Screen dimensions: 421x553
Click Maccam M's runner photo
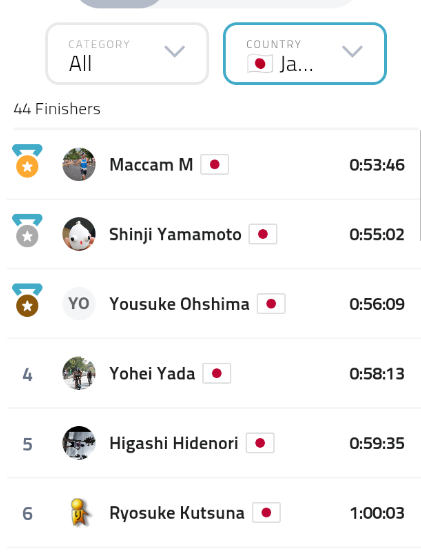(79, 164)
